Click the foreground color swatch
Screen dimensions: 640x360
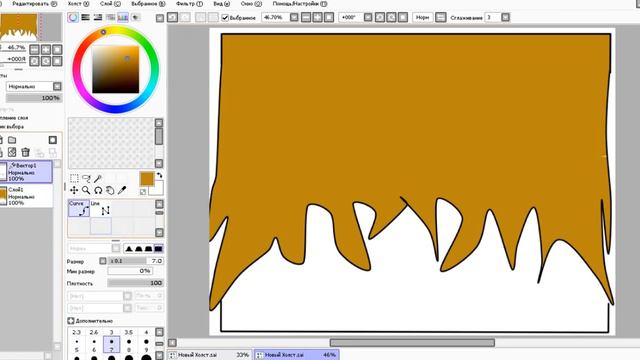click(x=147, y=179)
